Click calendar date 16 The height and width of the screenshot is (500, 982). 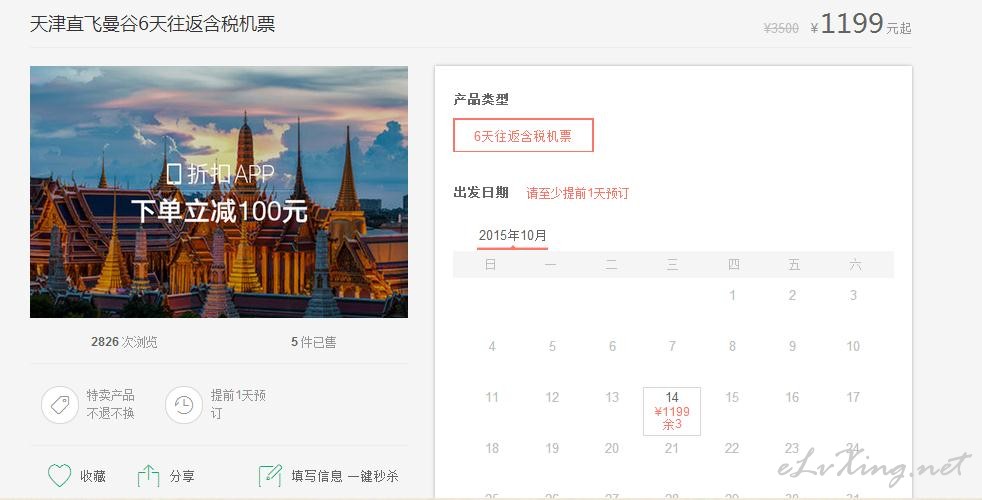click(792, 397)
